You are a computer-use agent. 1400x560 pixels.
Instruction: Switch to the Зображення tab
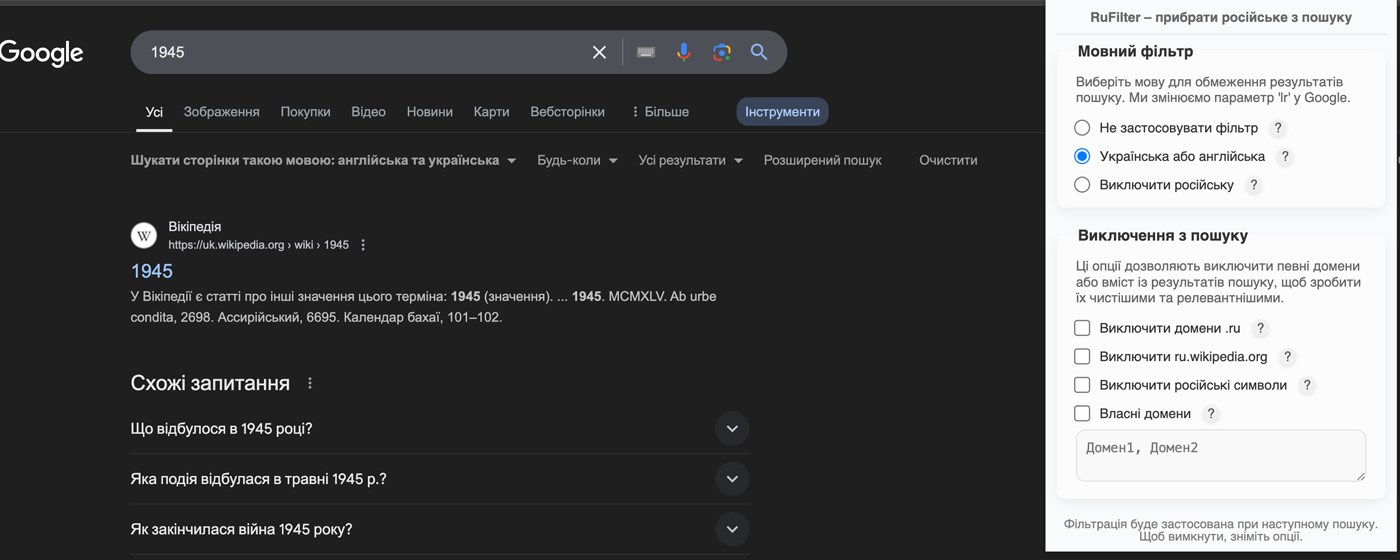coord(221,112)
